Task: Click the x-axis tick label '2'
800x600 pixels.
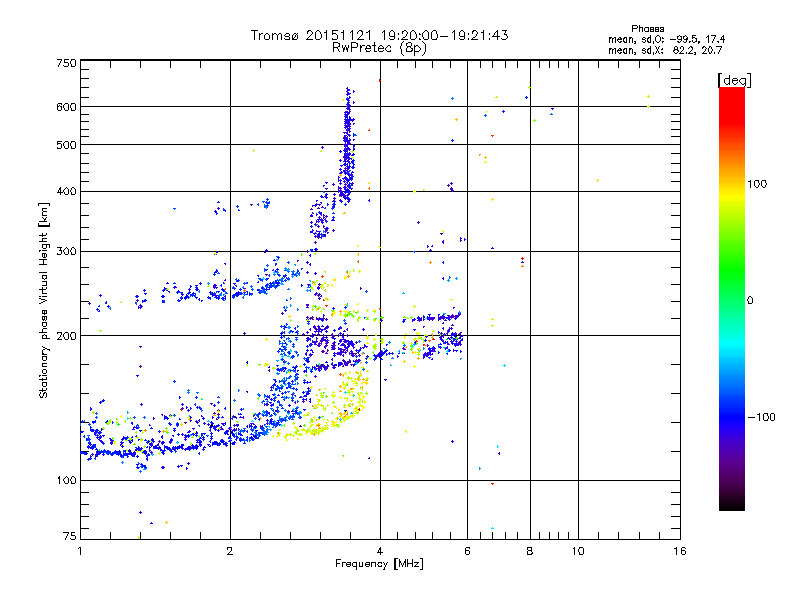Action: (x=230, y=551)
